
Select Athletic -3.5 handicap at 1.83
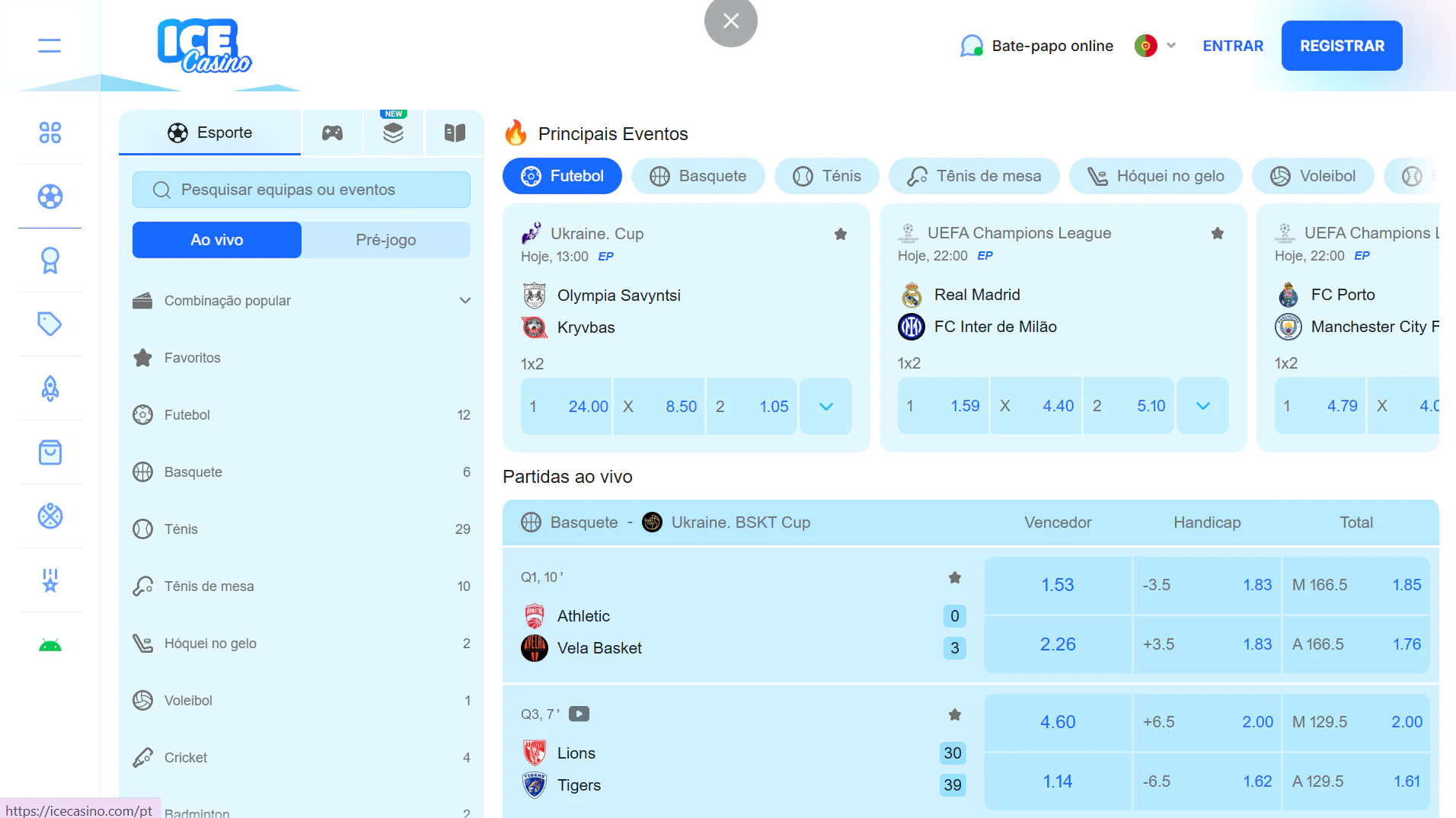tap(1207, 585)
